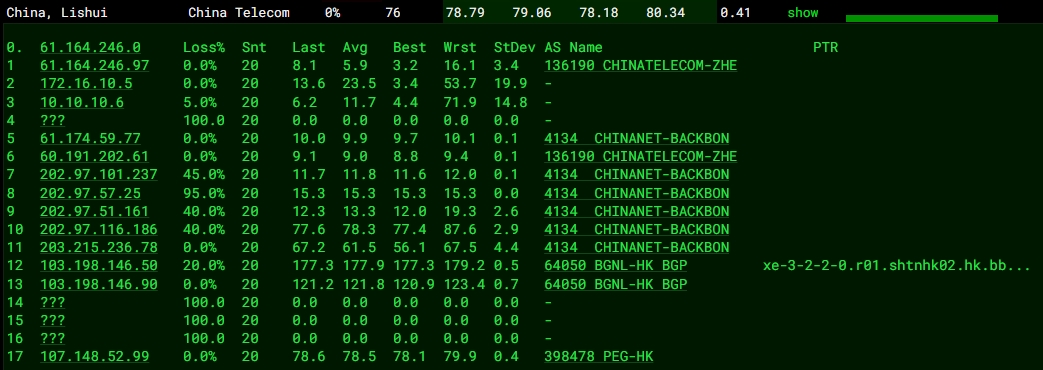Open hop 0 IP 61.164.246.0 link
The height and width of the screenshot is (370, 1043).
click(90, 47)
